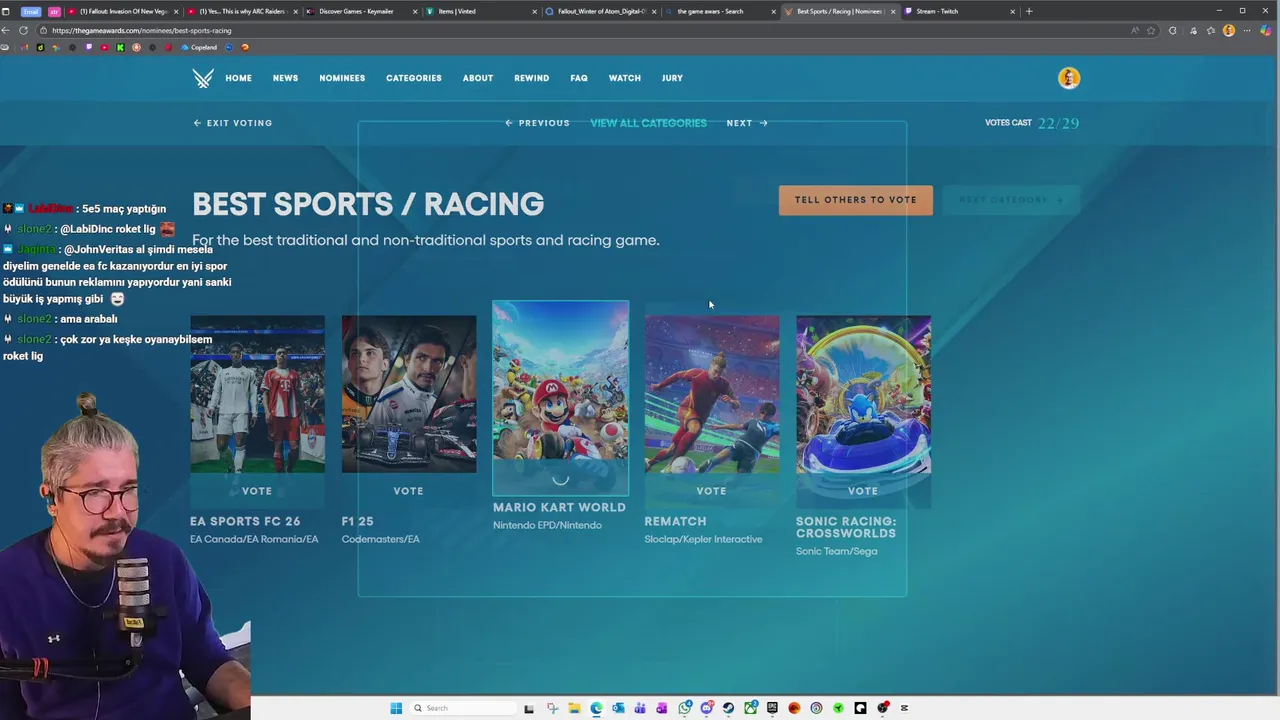
Task: Vote for Sonic Racing: CrossWorlds
Action: pos(863,491)
